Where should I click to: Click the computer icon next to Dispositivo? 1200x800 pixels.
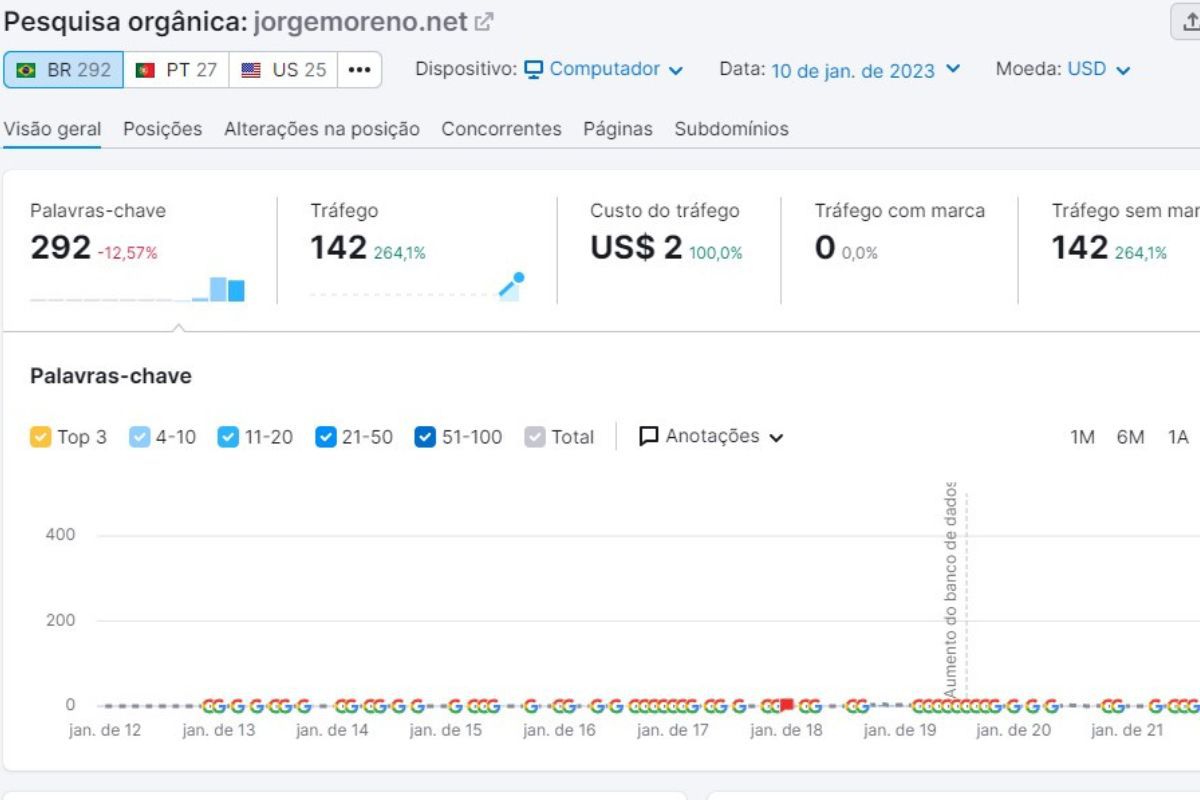[533, 69]
